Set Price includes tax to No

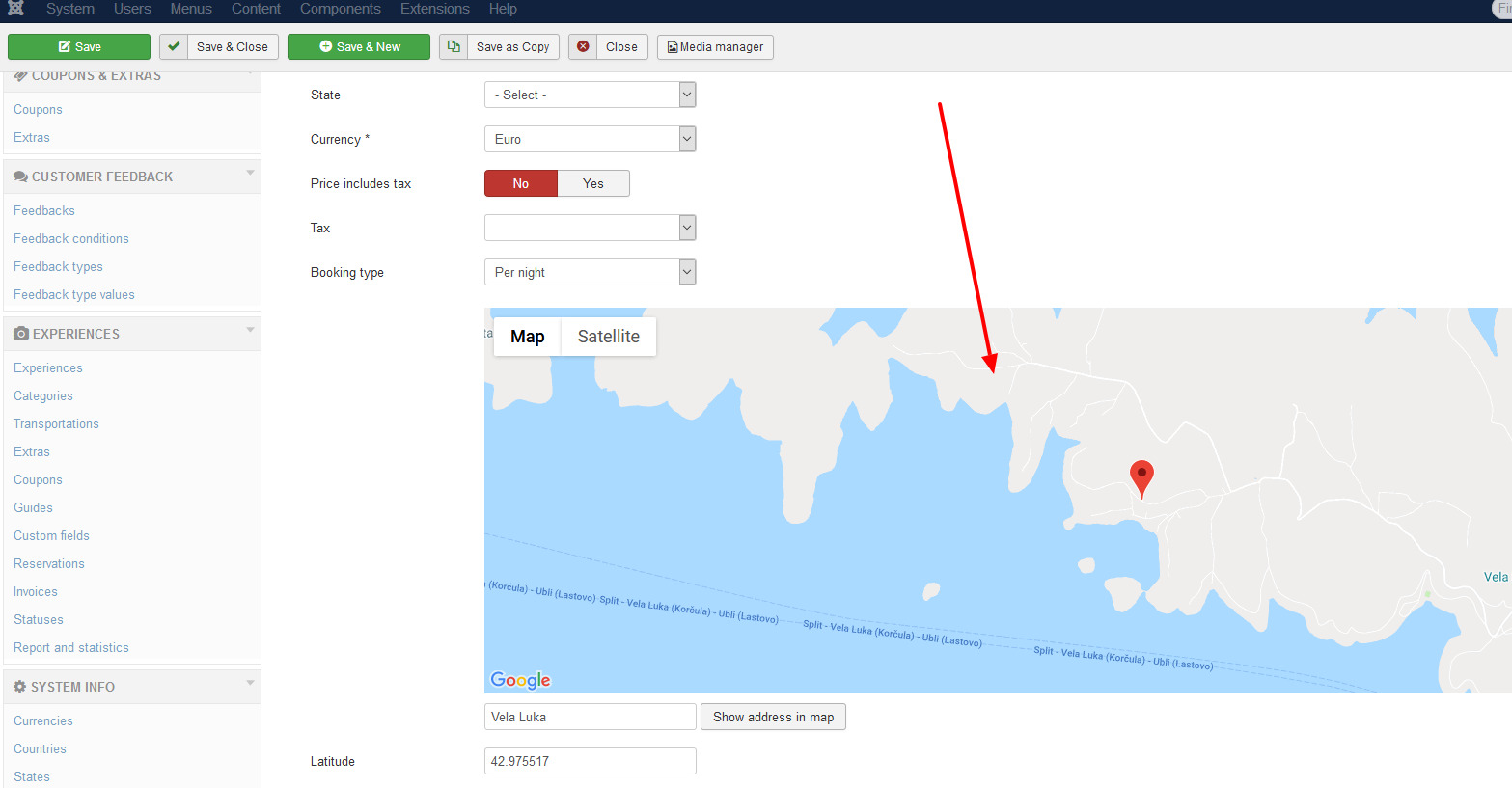coord(521,183)
